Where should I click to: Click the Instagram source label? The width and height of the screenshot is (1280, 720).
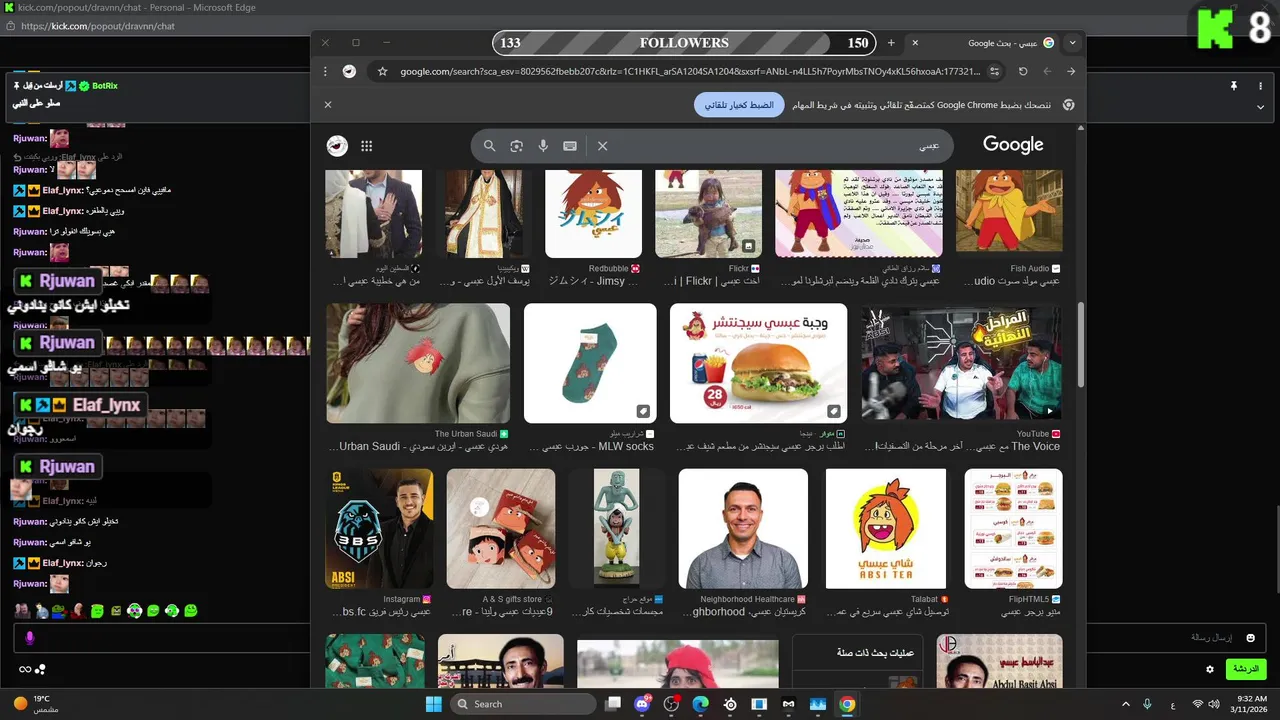(402, 599)
